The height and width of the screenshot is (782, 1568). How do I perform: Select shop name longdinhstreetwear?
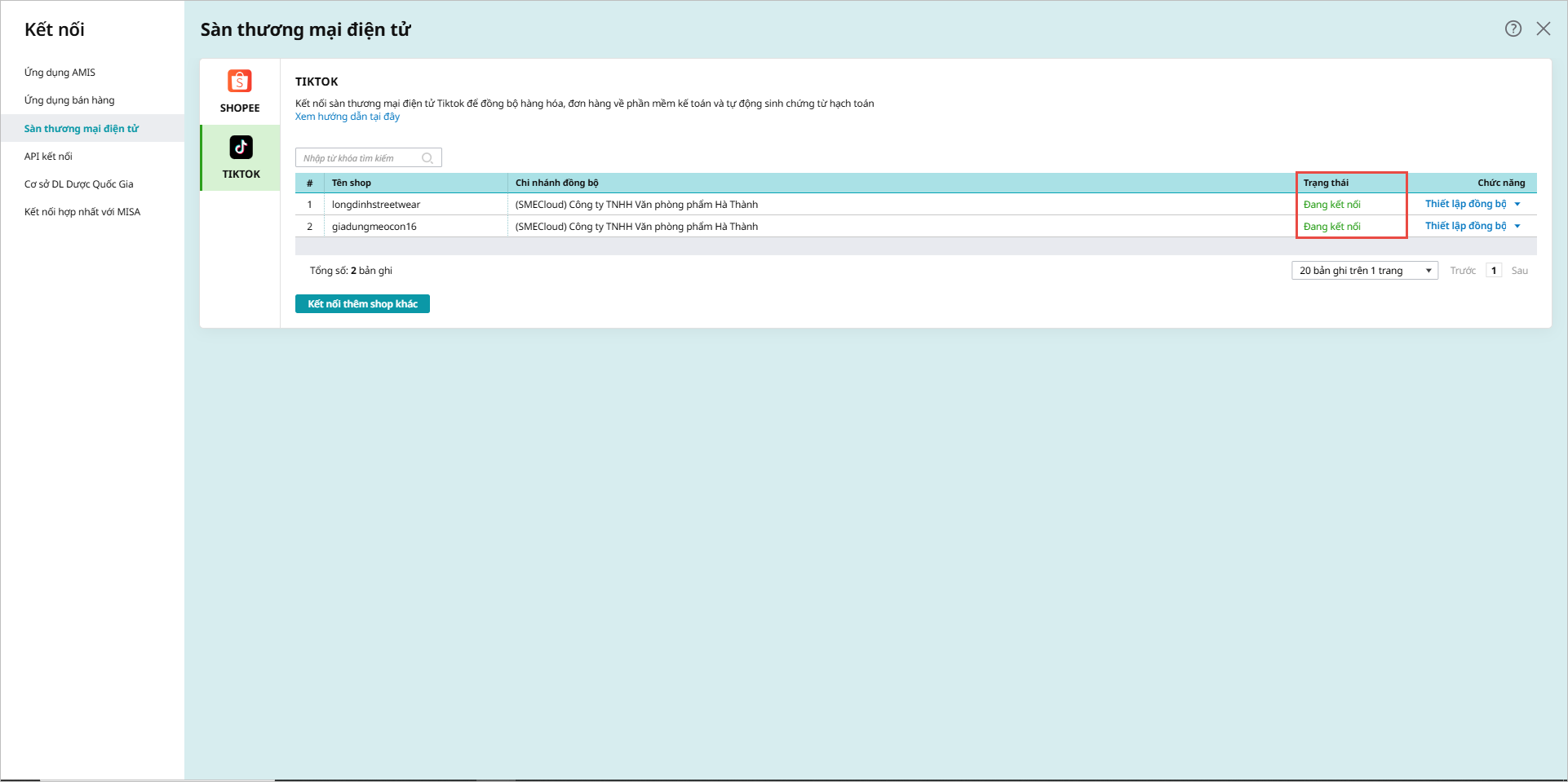376,205
